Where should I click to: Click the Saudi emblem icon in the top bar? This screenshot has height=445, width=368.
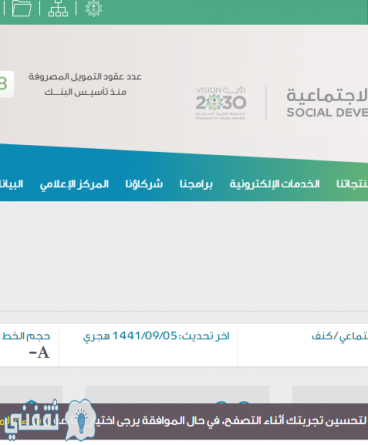[93, 8]
